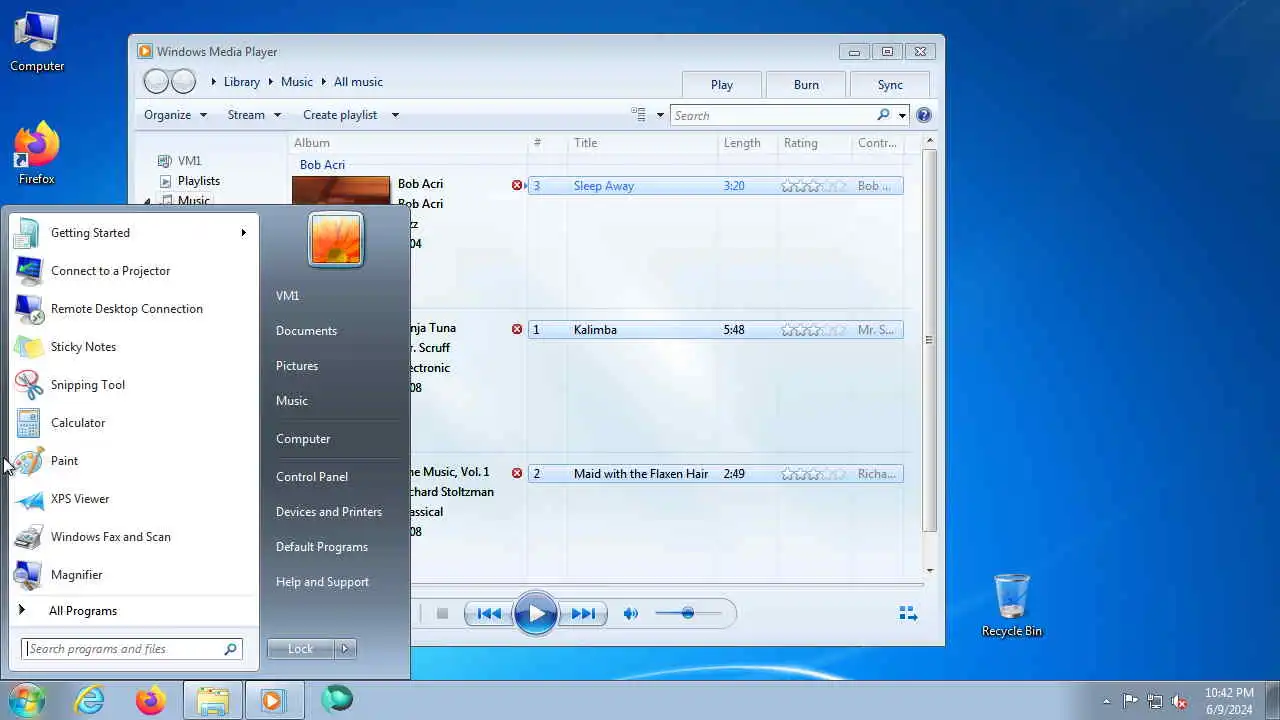This screenshot has width=1280, height=720.
Task: Open the Organize menu
Action: pos(175,115)
